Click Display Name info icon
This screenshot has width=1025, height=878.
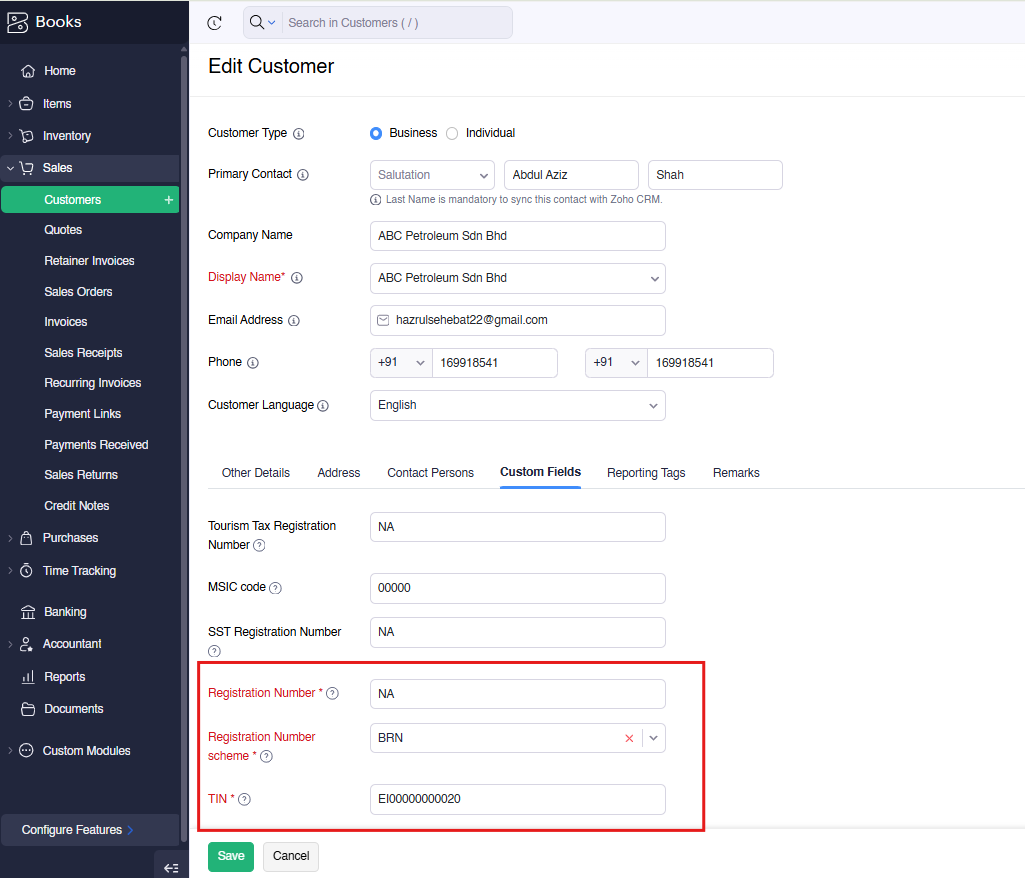click(297, 278)
